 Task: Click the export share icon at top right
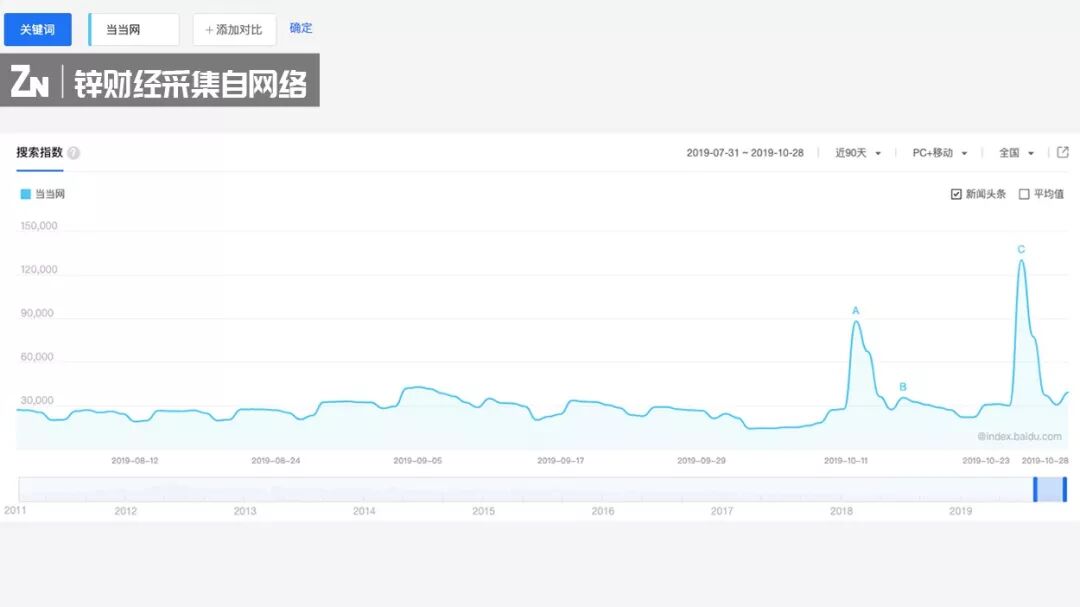click(x=1063, y=152)
